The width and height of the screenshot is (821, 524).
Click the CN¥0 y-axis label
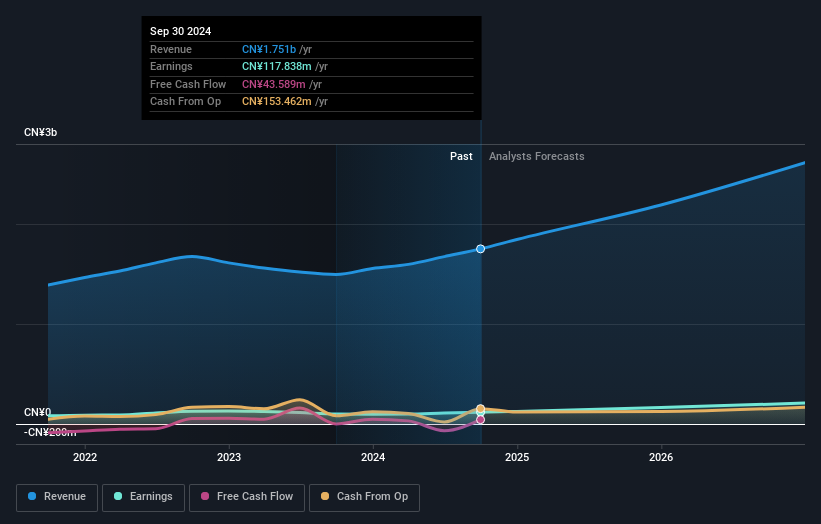tap(38, 412)
